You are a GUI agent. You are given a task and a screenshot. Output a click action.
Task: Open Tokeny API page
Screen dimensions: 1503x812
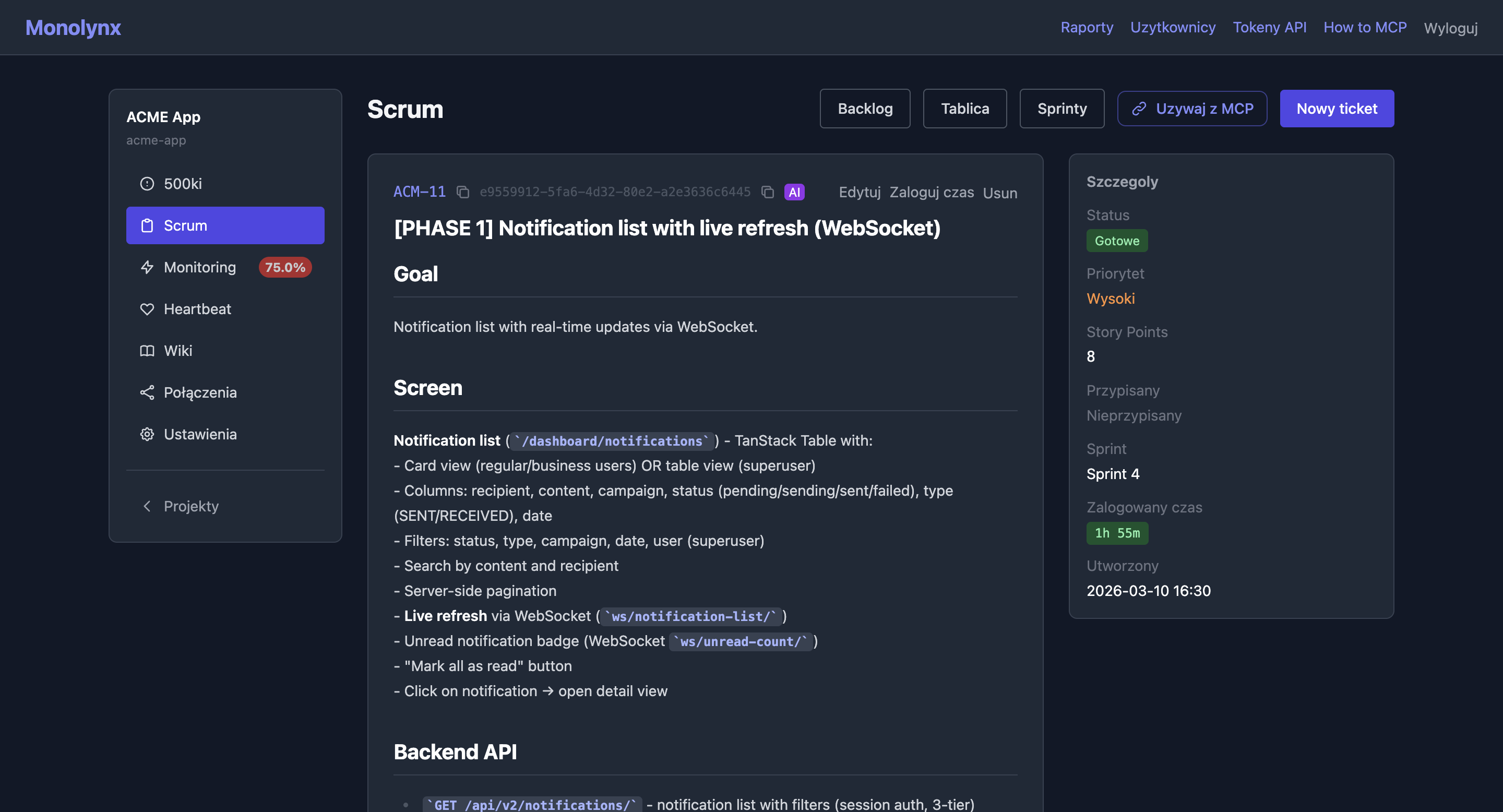click(x=1270, y=27)
